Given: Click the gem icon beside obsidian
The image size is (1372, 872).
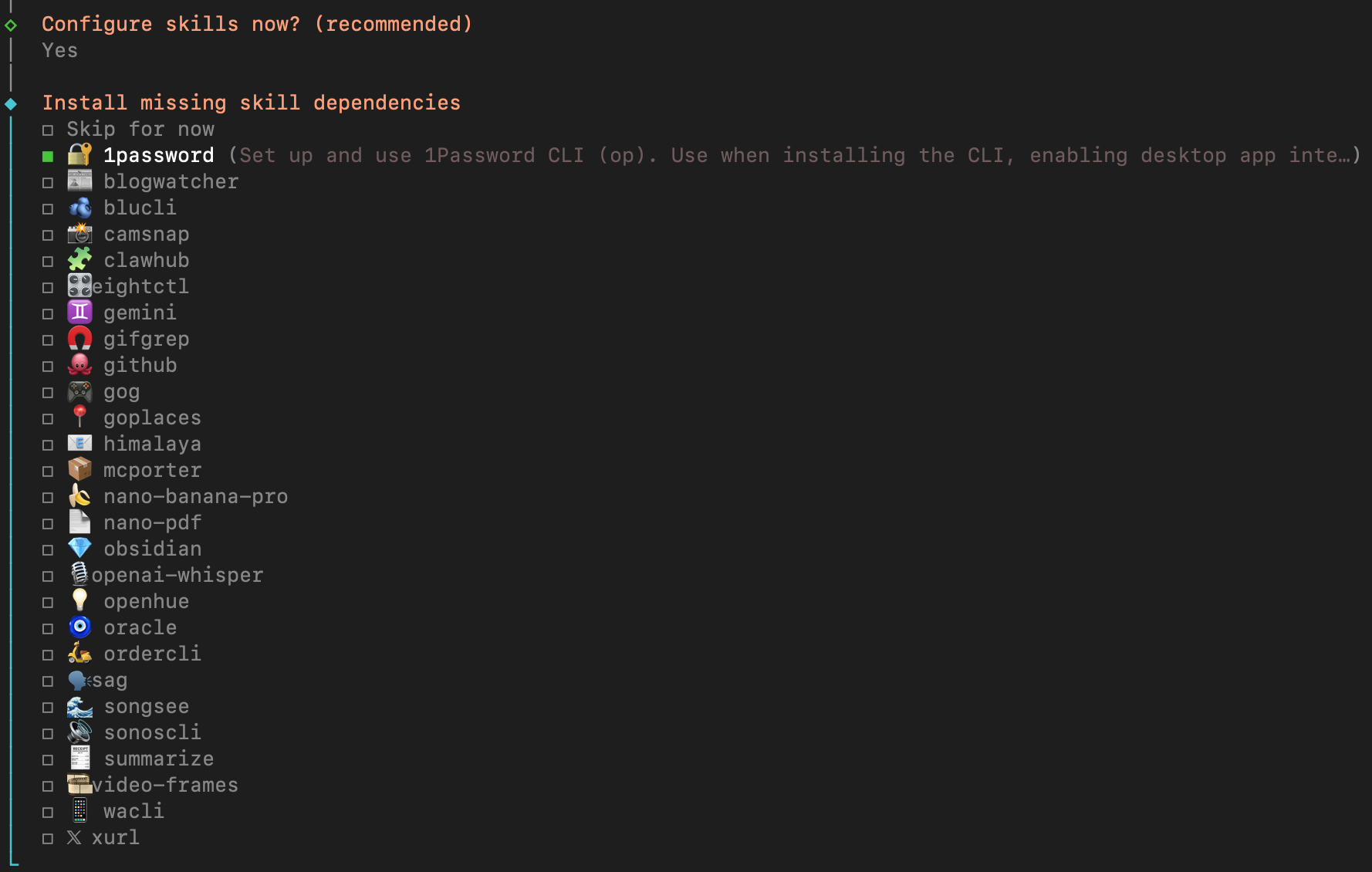Looking at the screenshot, I should pyautogui.click(x=79, y=549).
